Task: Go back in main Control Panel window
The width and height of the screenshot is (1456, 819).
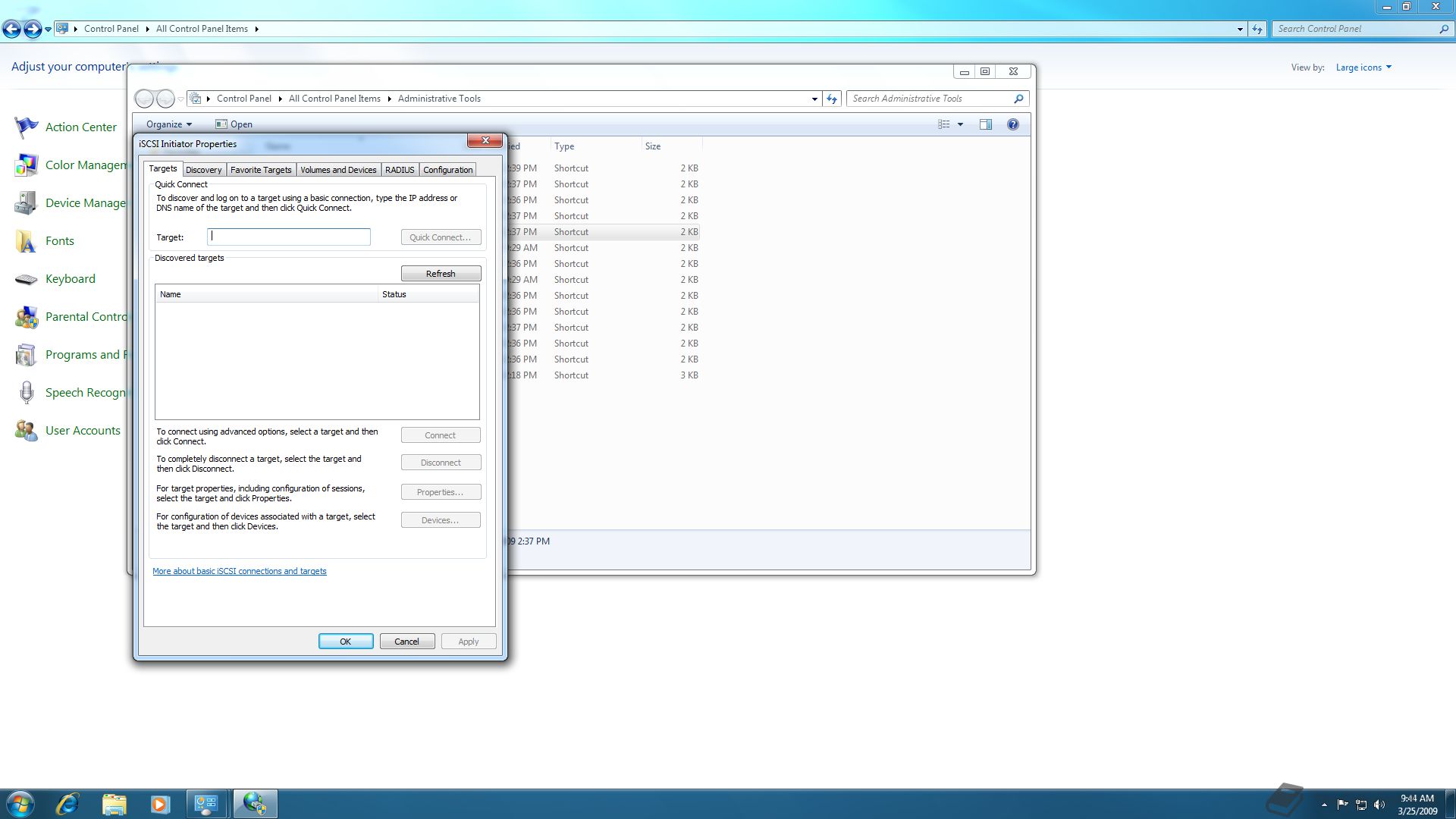Action: click(11, 29)
